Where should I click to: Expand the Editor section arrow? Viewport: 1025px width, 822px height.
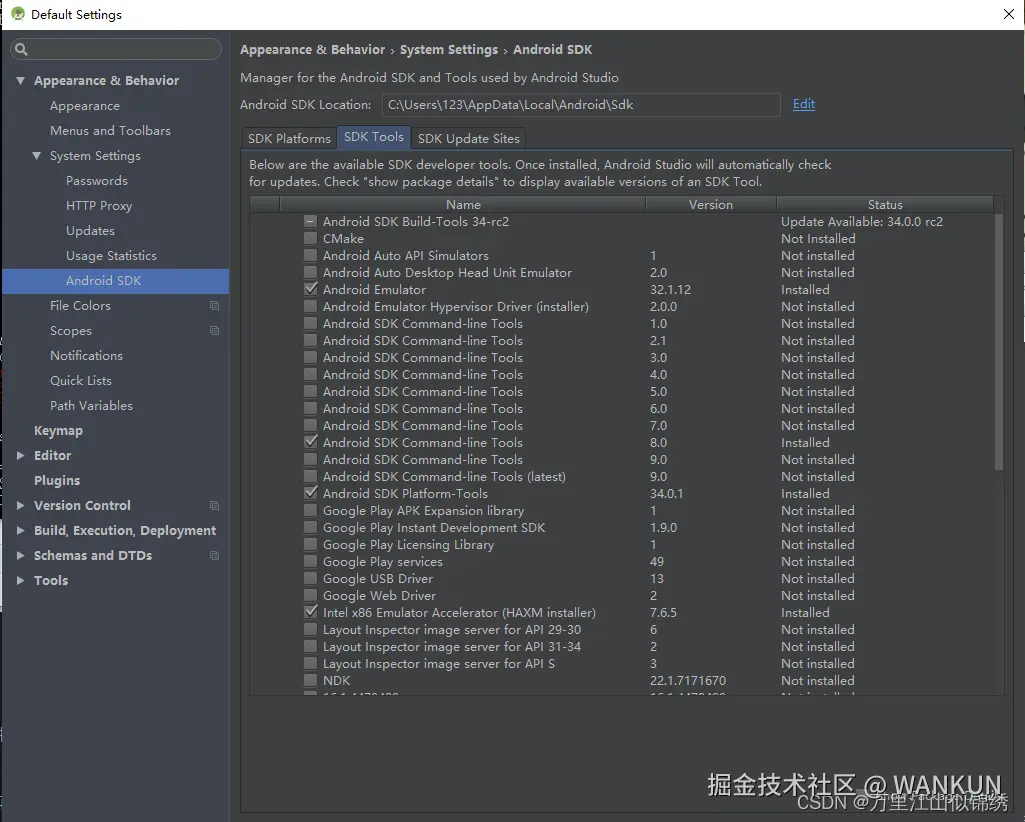tap(20, 455)
